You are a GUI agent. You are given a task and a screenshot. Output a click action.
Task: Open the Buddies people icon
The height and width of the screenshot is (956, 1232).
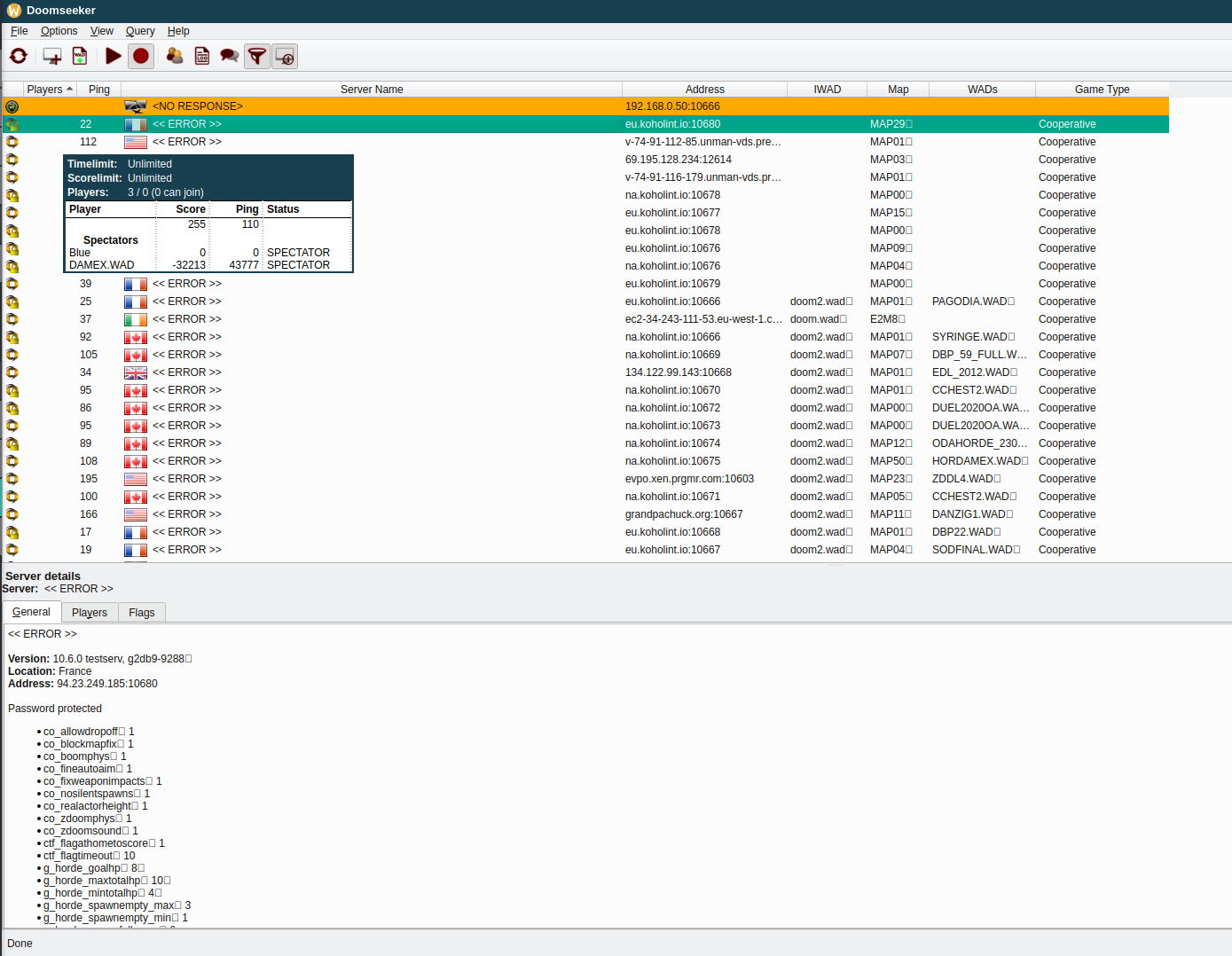point(175,56)
